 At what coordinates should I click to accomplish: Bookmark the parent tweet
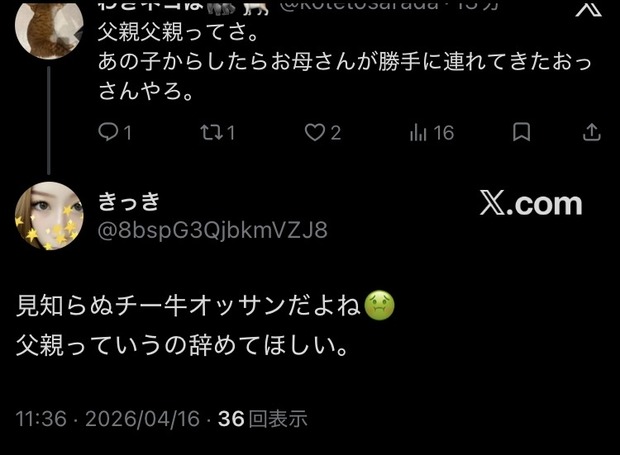521,132
